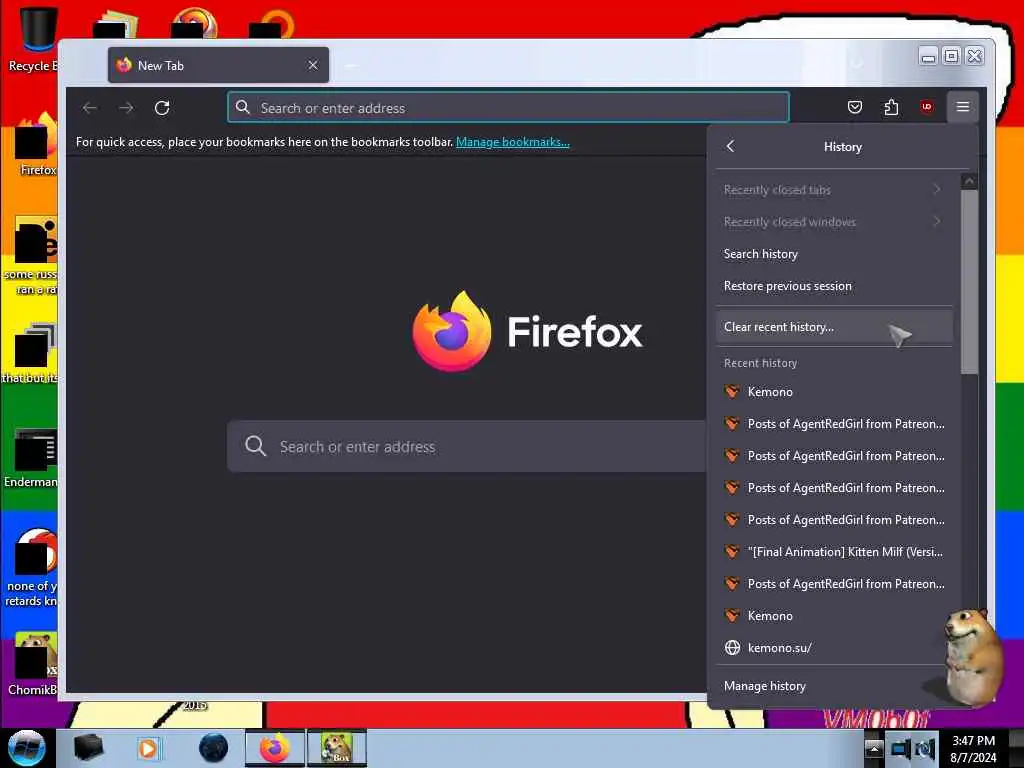Viewport: 1024px width, 768px height.
Task: Click the network tray icon
Action: [901, 748]
